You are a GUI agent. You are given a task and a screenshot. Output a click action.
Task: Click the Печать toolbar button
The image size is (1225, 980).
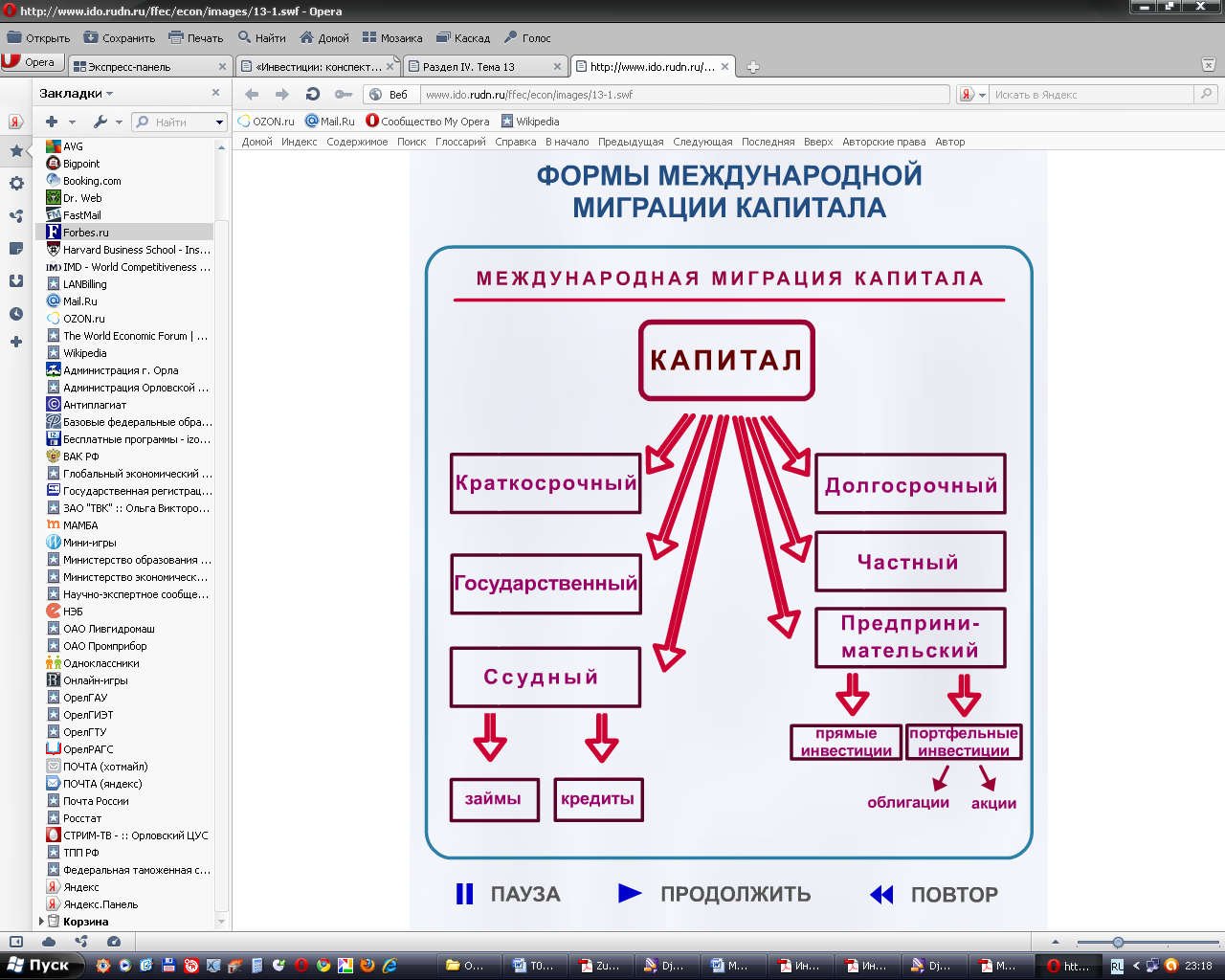coord(195,38)
